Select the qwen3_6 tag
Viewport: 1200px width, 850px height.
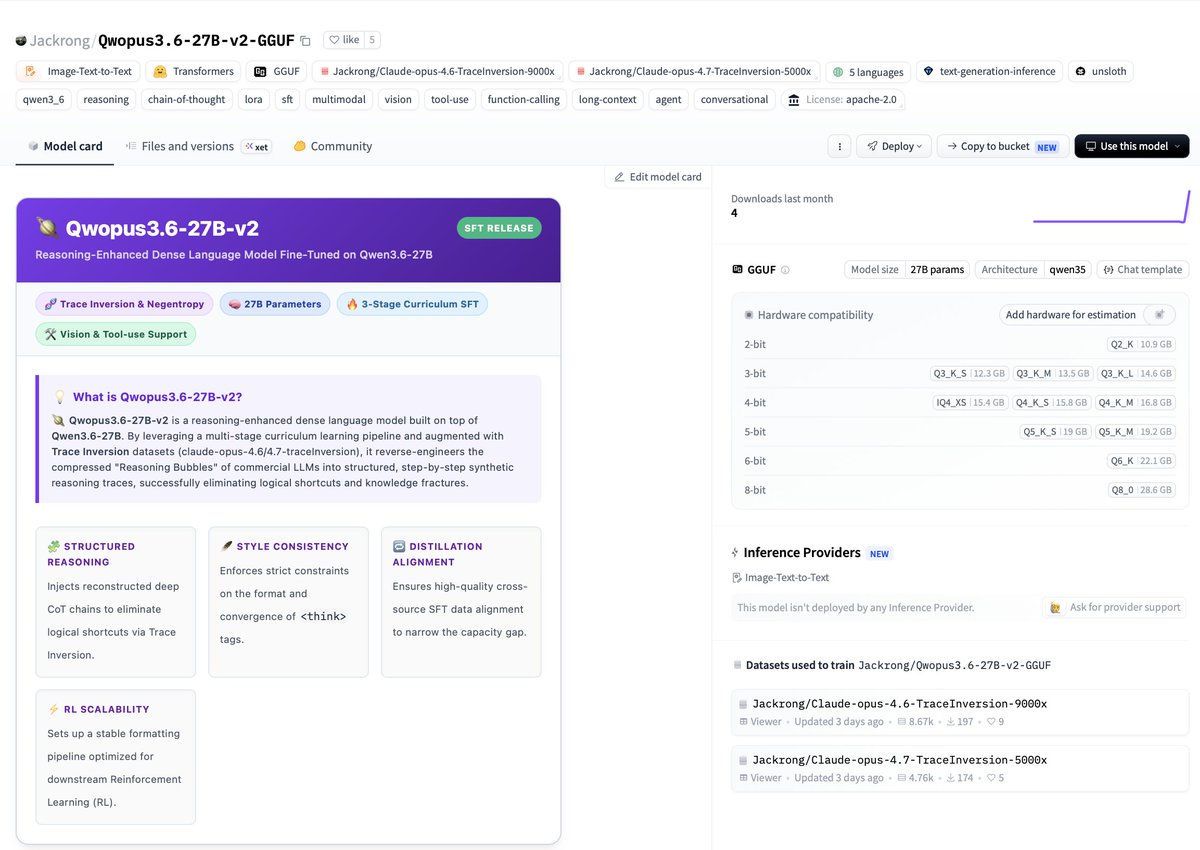(x=43, y=100)
